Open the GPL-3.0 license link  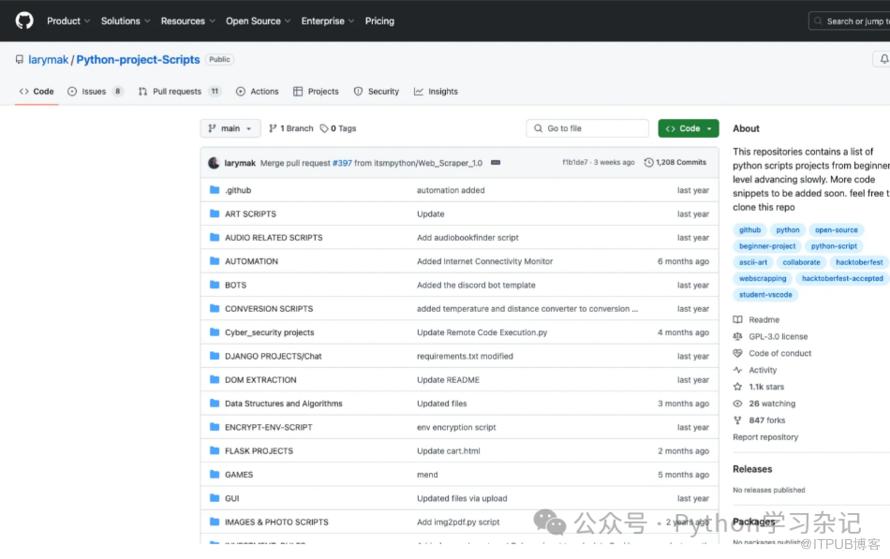(x=778, y=336)
